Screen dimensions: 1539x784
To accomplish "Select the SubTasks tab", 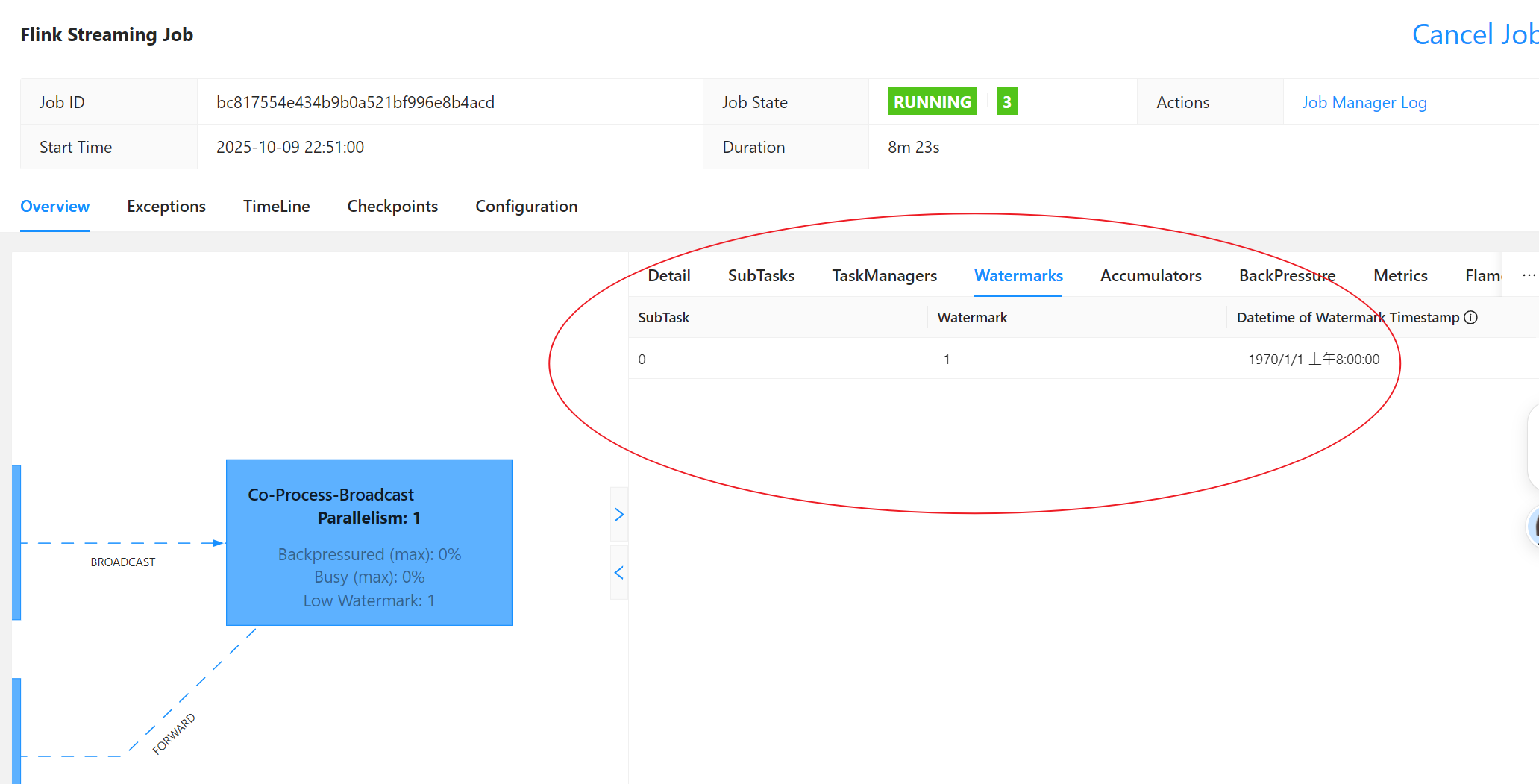I will point(761,275).
